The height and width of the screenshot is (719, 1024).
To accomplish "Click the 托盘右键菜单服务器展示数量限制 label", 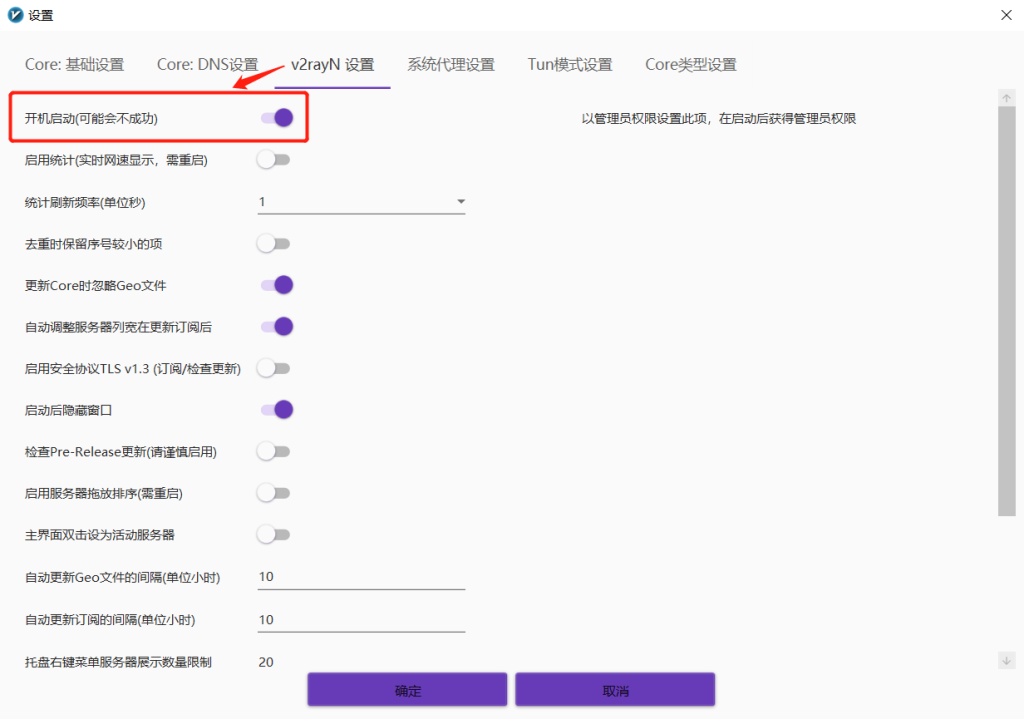I will pyautogui.click(x=118, y=662).
